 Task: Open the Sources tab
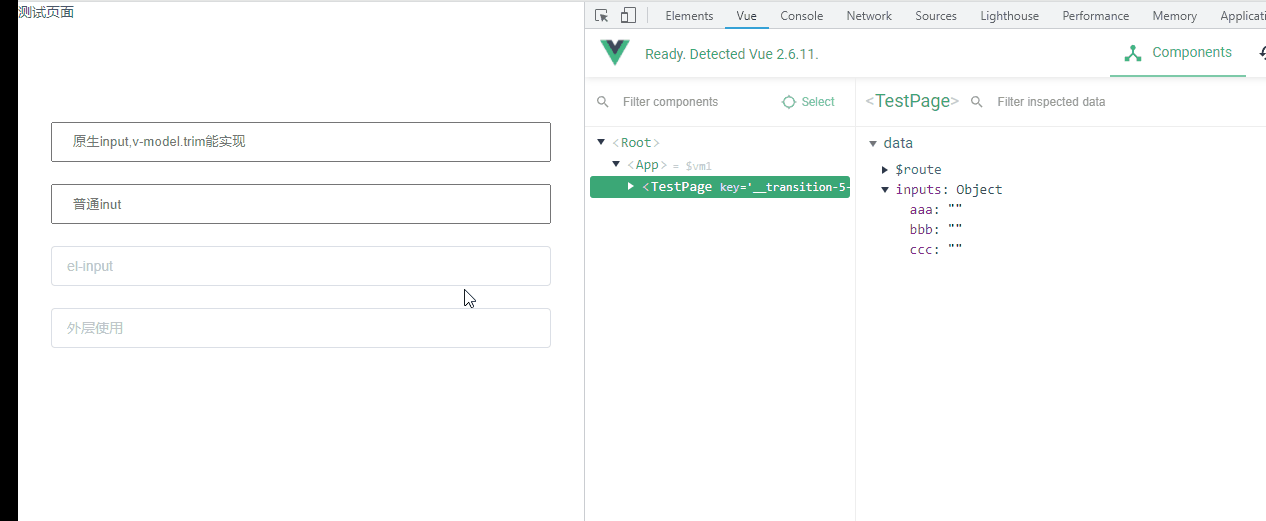[x=936, y=15]
